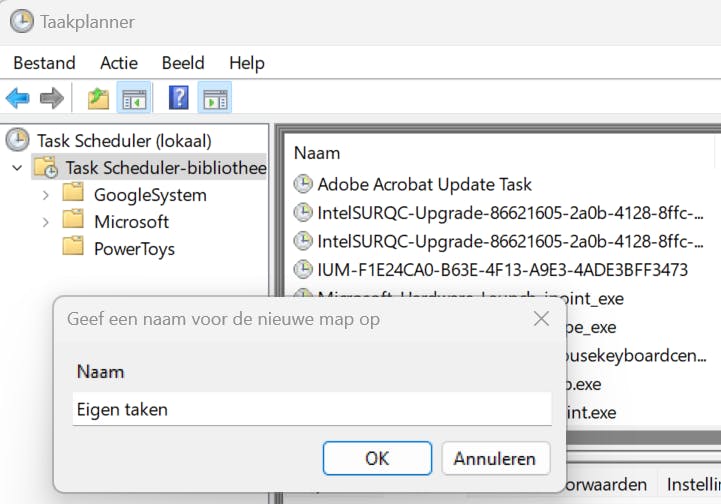721x504 pixels.
Task: Click the back arrow toolbar icon
Action: coord(17,98)
